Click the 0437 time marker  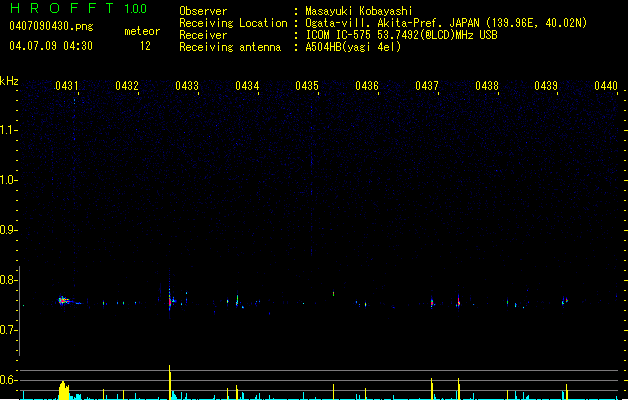pos(427,86)
